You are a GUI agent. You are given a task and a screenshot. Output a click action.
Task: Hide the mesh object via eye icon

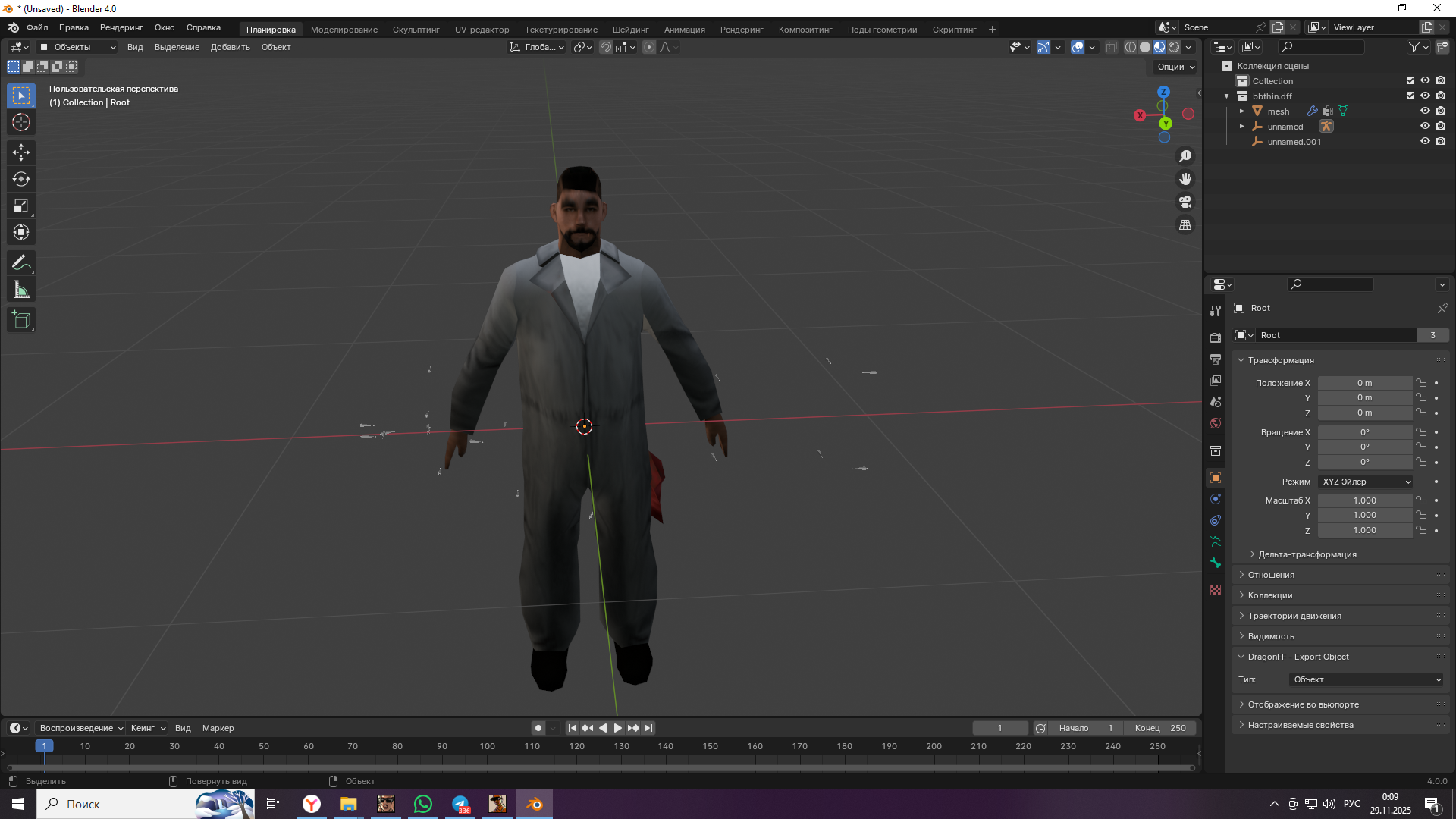(1425, 111)
